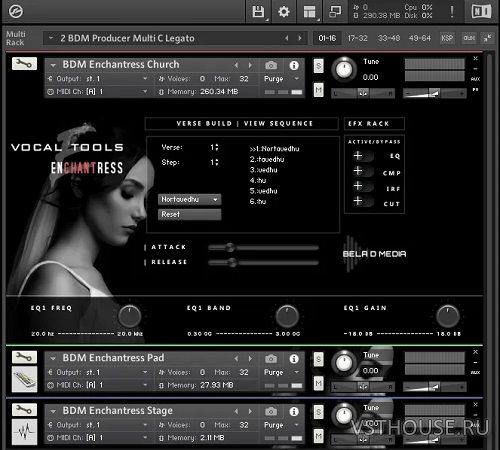Switch to rack page 17-32
This screenshot has width=500, height=450.
coord(357,38)
